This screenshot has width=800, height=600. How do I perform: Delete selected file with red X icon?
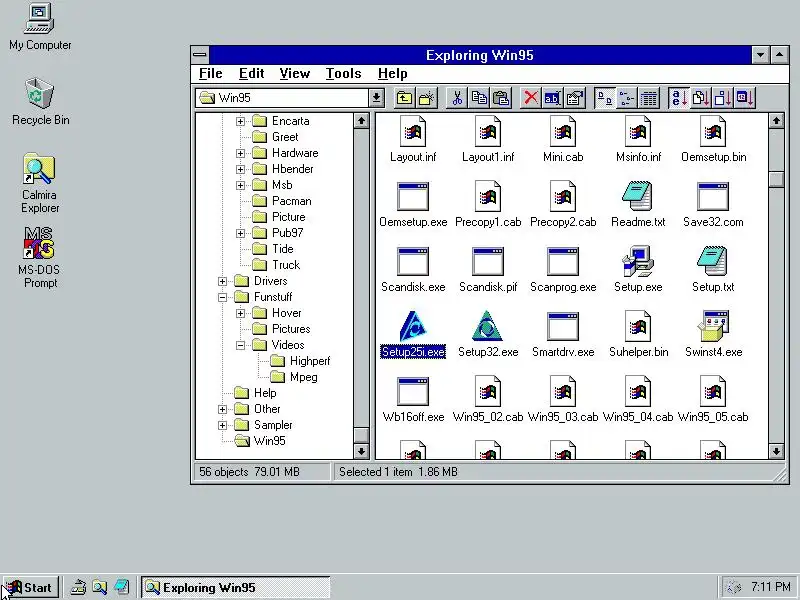pyautogui.click(x=531, y=98)
